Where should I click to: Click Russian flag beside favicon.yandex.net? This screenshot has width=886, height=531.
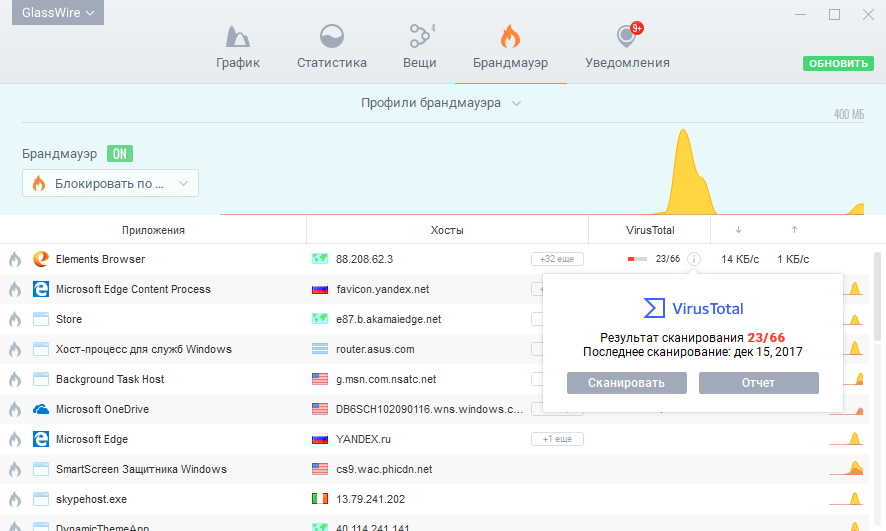(x=320, y=289)
